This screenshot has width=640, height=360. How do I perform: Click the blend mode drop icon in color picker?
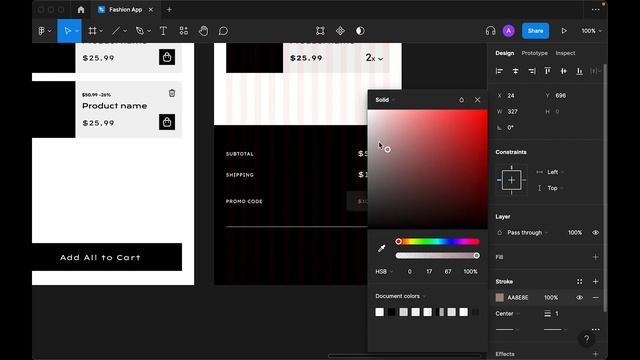coord(461,100)
